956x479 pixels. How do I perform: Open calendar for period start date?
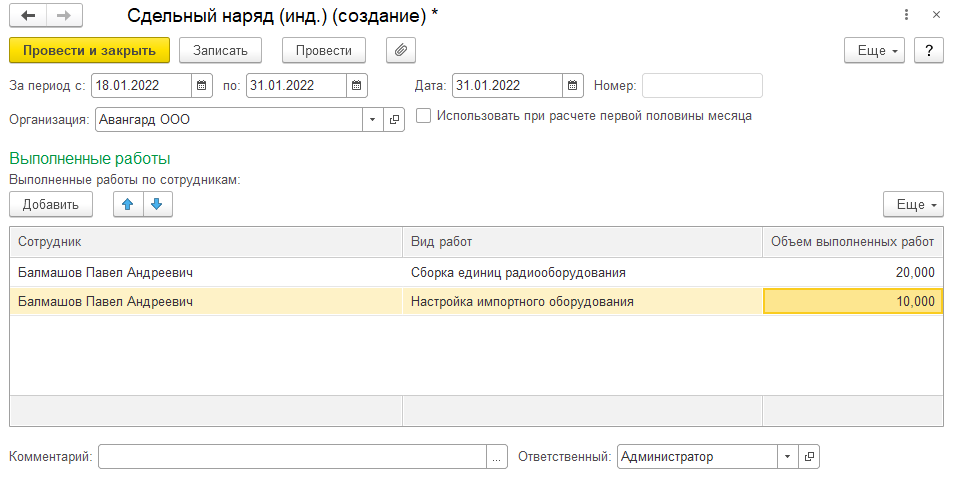(x=202, y=86)
